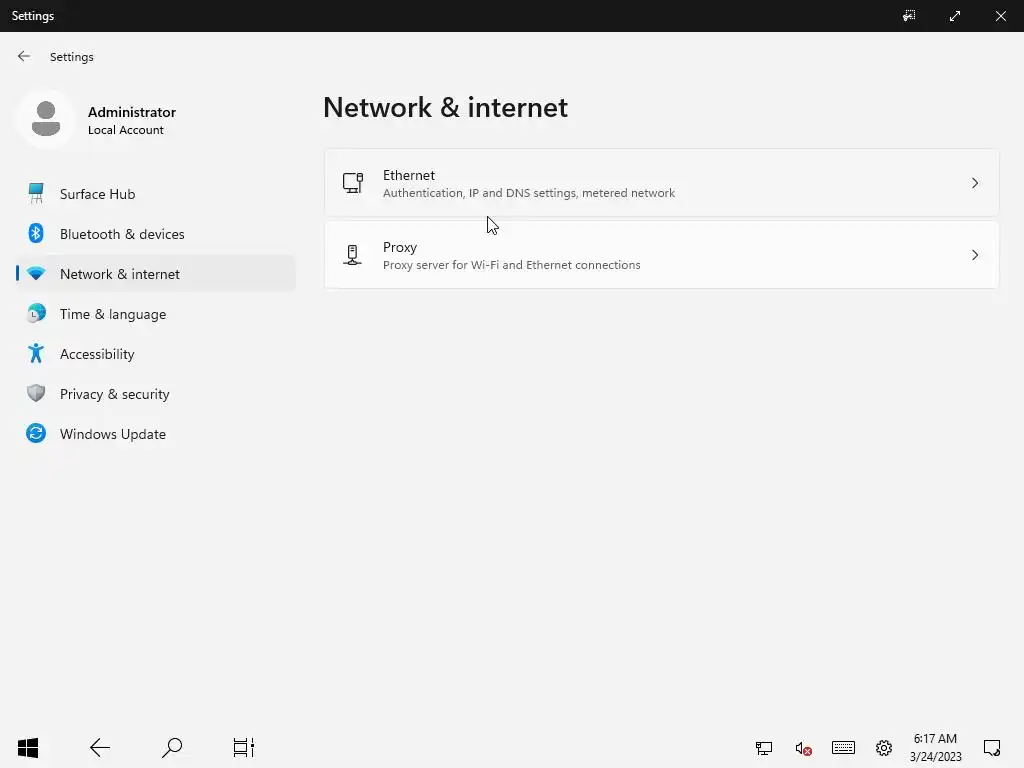This screenshot has width=1024, height=768.
Task: Click the Windows Update sync icon
Action: pos(36,433)
